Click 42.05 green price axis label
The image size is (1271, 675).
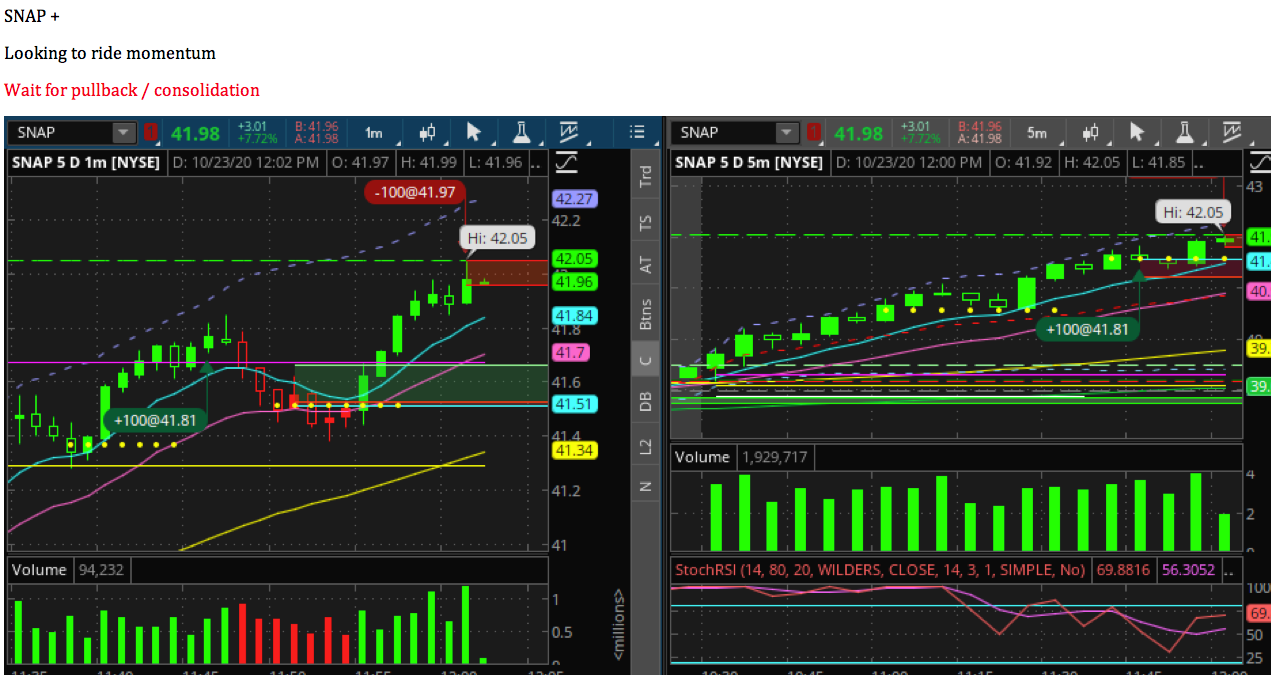click(574, 259)
